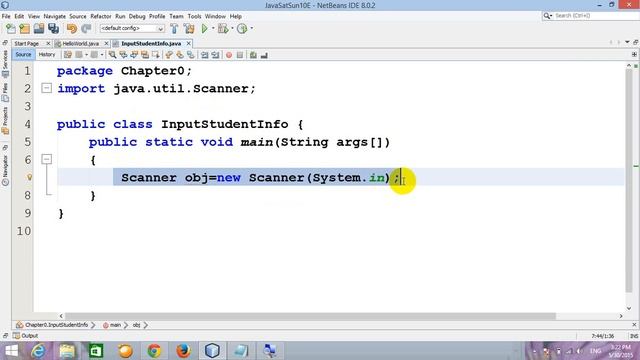Click the New Project toolbar icon
The image size is (640, 360).
click(x=24, y=29)
